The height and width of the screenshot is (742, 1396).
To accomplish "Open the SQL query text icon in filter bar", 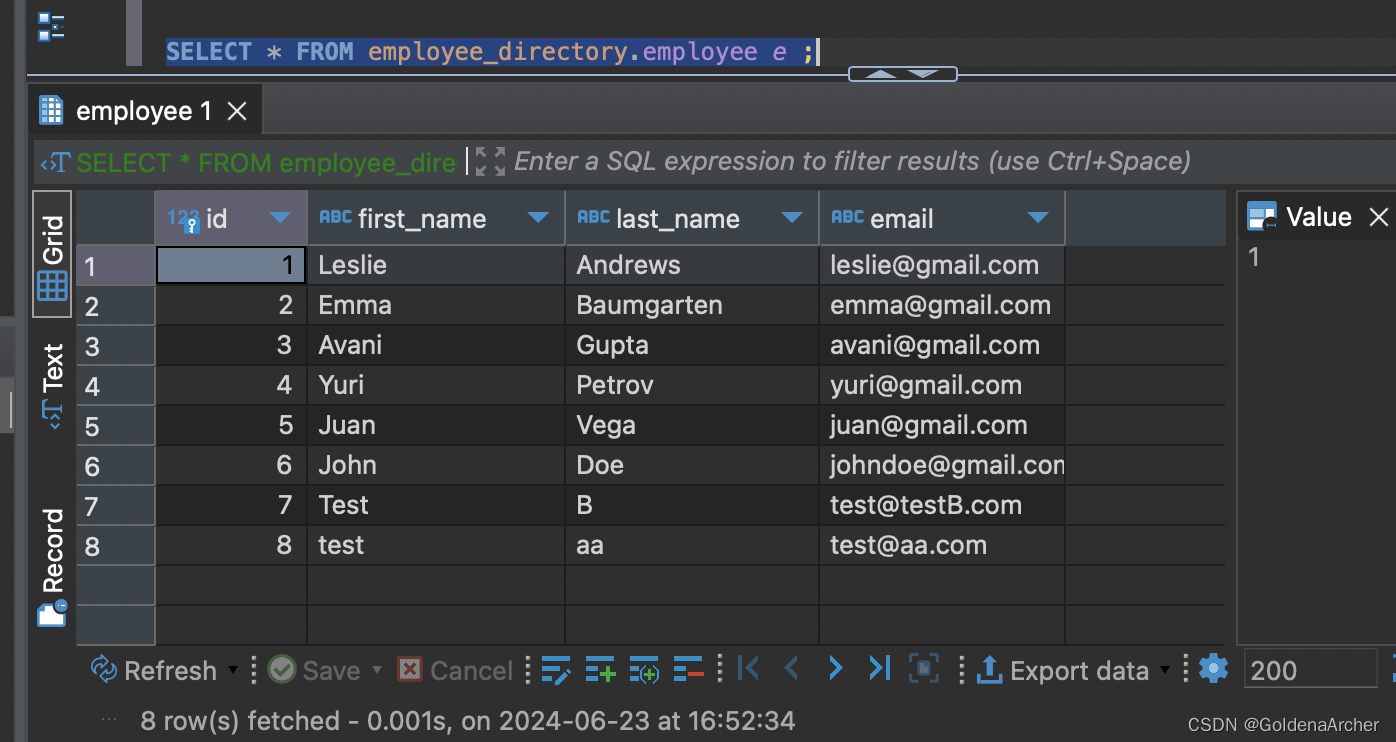I will (56, 162).
